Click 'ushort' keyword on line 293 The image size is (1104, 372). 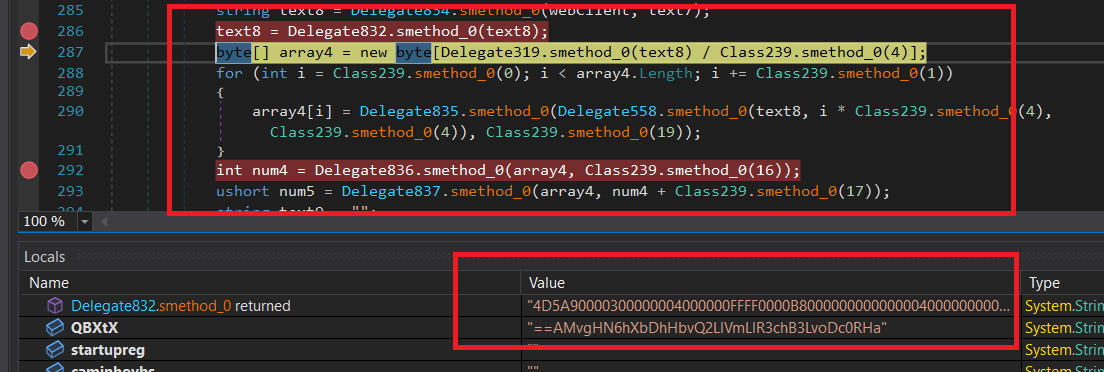coord(243,192)
